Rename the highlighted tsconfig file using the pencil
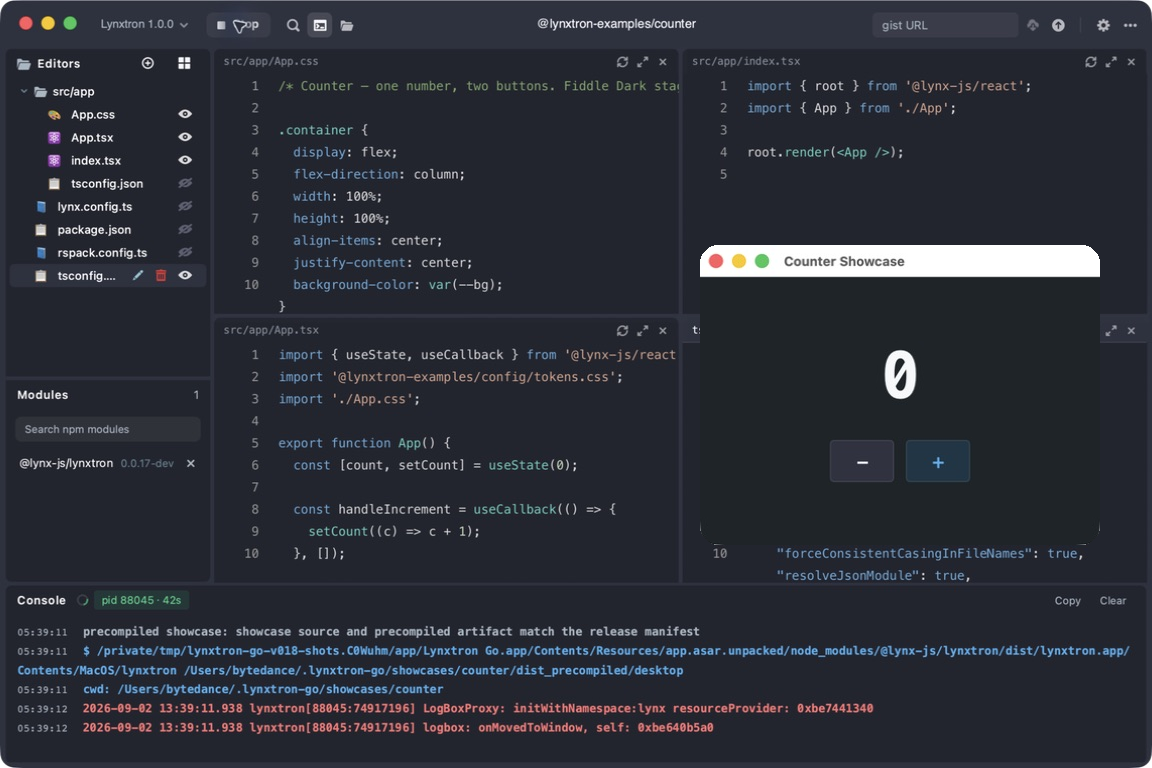The height and width of the screenshot is (768, 1152). click(x=137, y=276)
